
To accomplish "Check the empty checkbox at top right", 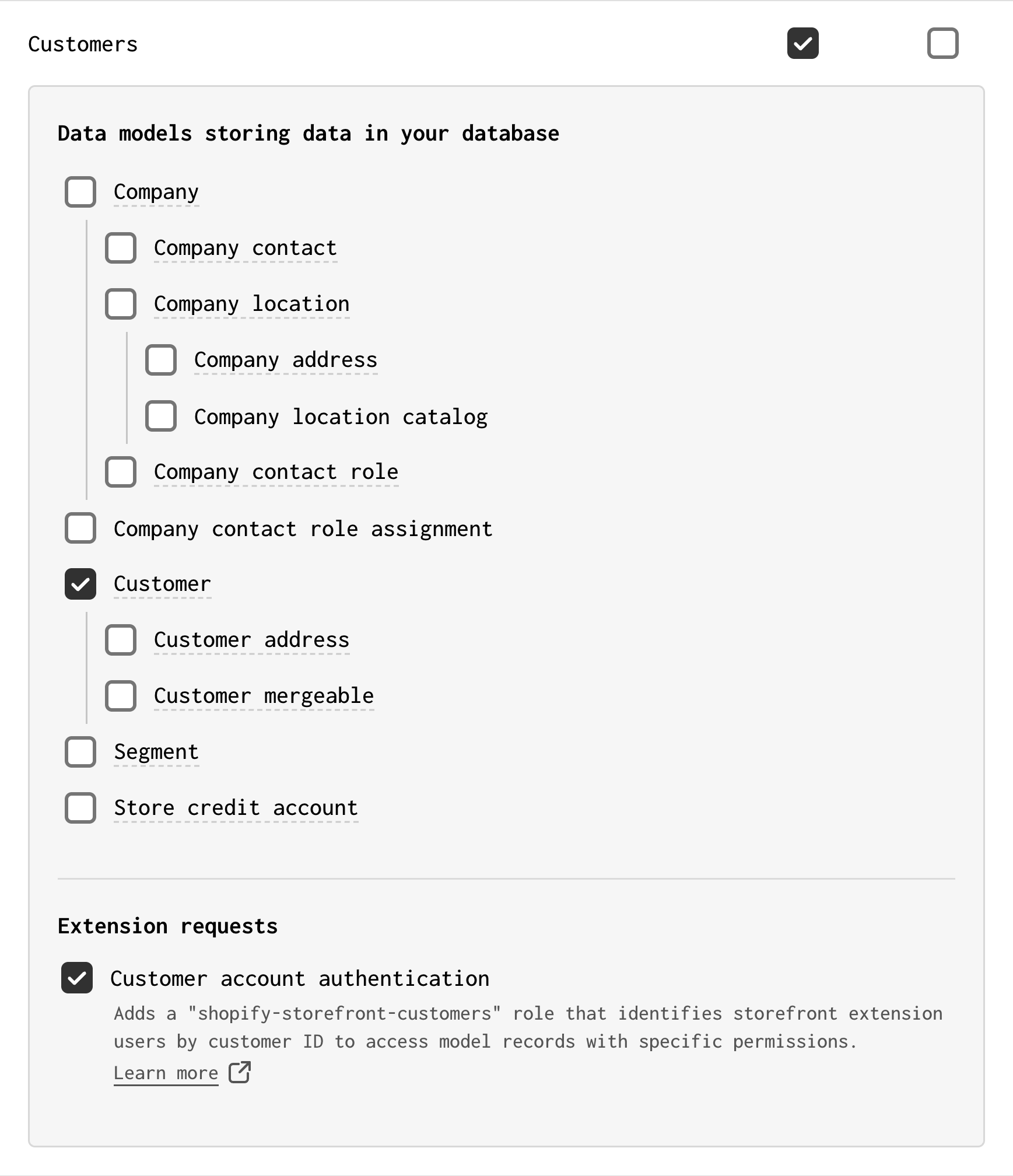I will click(942, 43).
